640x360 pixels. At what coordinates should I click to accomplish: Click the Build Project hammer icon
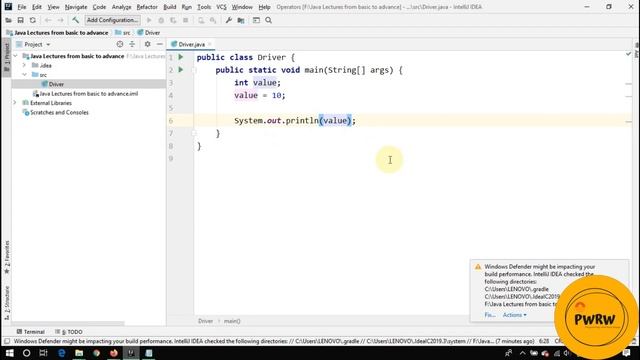(x=76, y=20)
